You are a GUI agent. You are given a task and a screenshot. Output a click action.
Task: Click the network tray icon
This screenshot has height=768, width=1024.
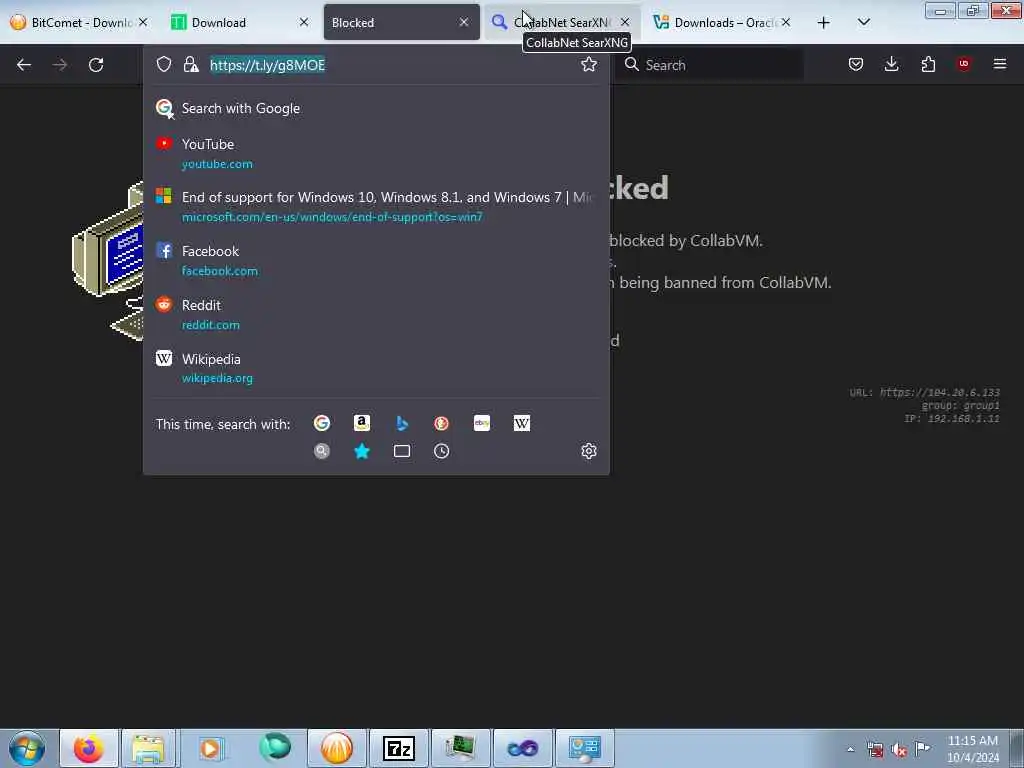click(x=875, y=750)
